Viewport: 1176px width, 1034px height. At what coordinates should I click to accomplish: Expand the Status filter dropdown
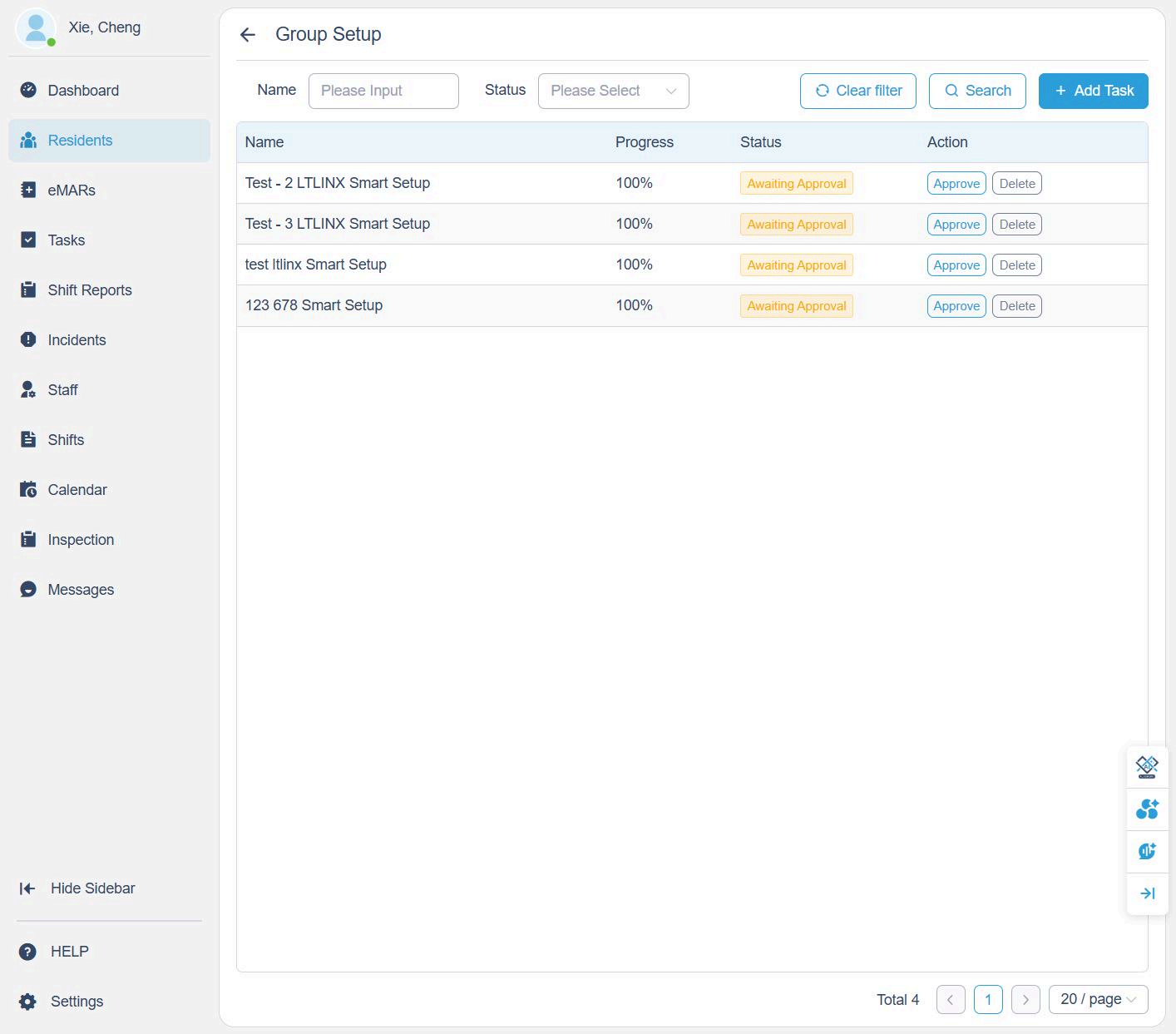point(613,91)
